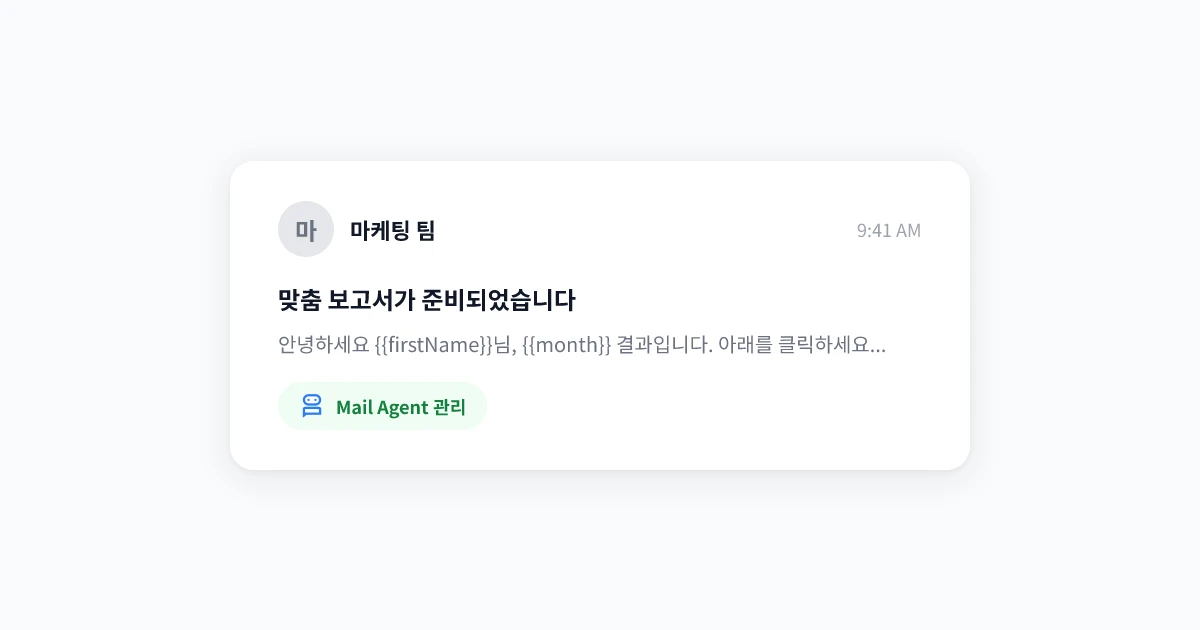The width and height of the screenshot is (1200, 630).
Task: Open the Mail Agent 관리 button
Action: [x=383, y=406]
